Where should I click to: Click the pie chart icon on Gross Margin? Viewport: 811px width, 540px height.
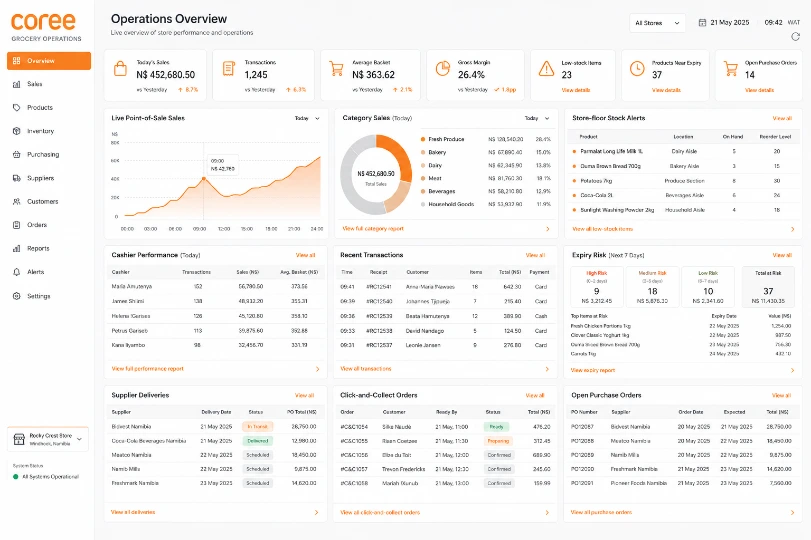coord(443,69)
